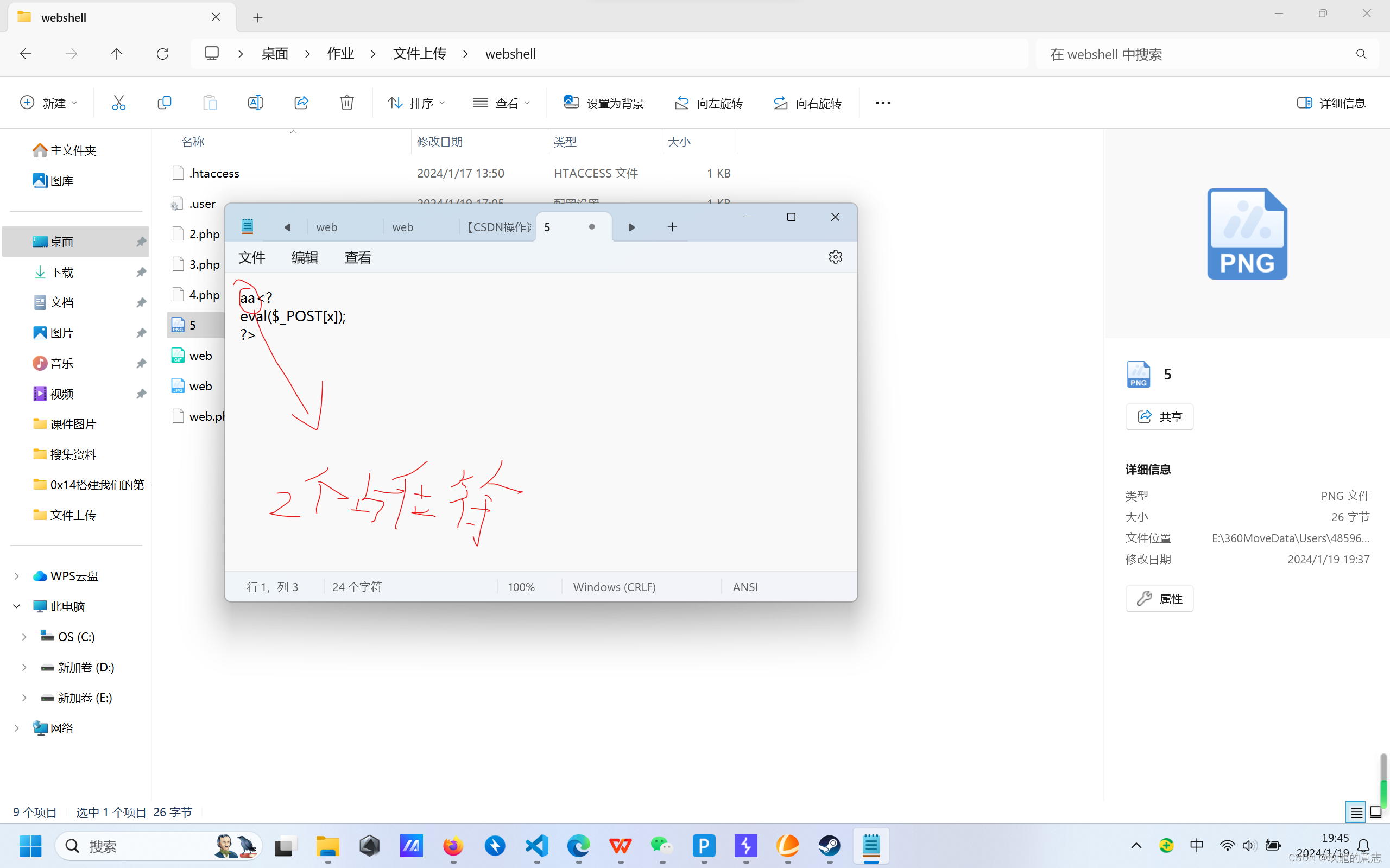This screenshot has width=1390, height=868.
Task: Select the .htaccess file row
Action: (x=451, y=173)
